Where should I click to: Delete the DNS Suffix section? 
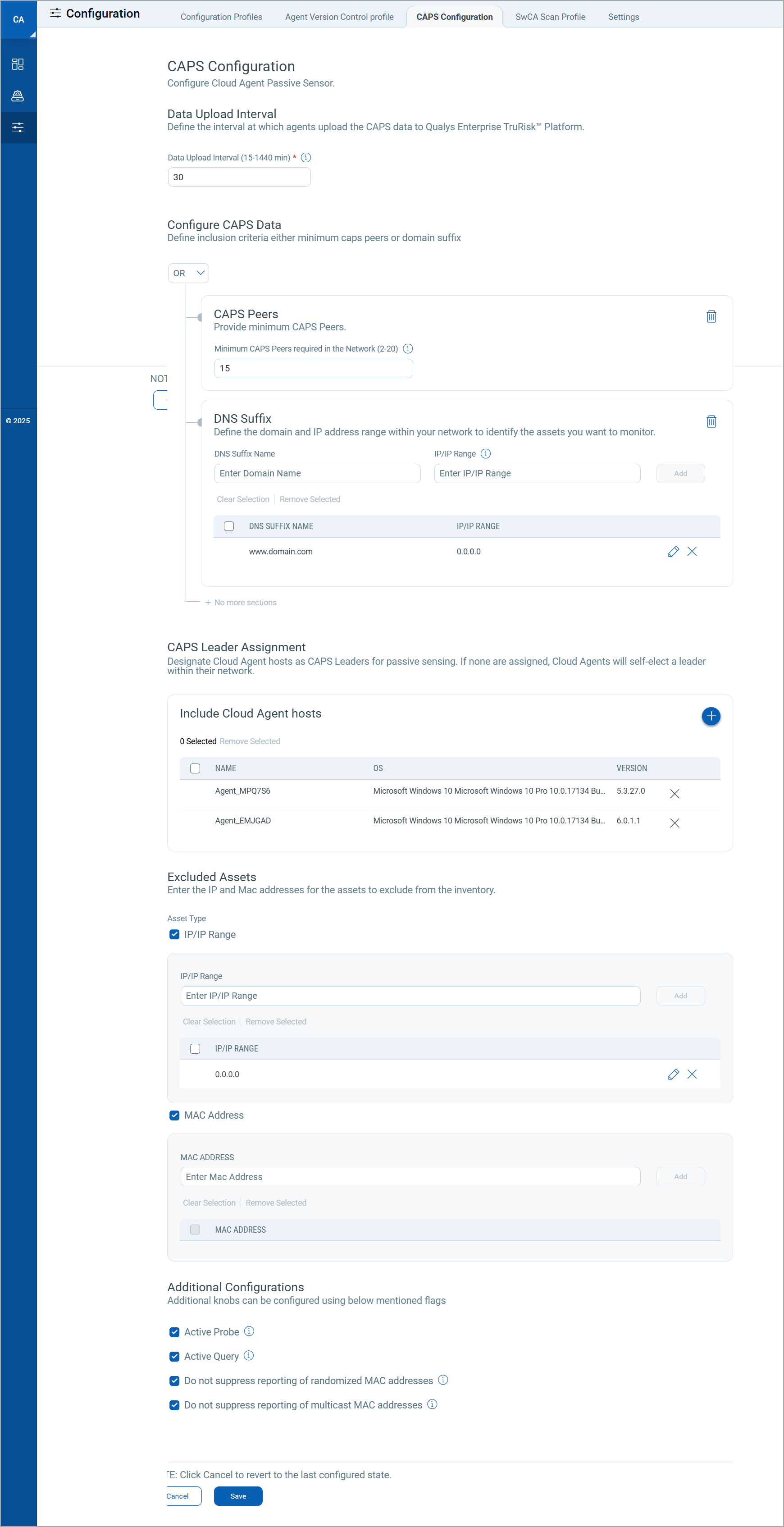pos(711,421)
